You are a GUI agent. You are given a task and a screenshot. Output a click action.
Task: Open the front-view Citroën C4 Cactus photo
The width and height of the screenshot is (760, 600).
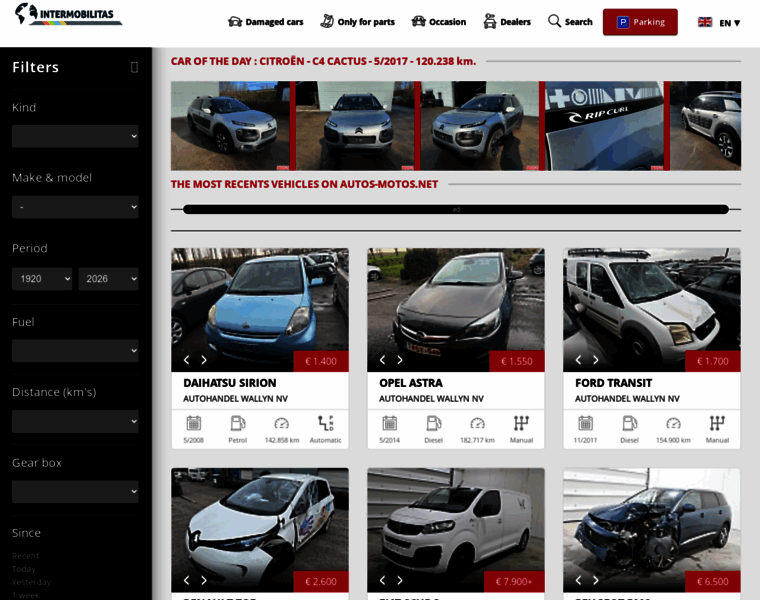pos(355,126)
